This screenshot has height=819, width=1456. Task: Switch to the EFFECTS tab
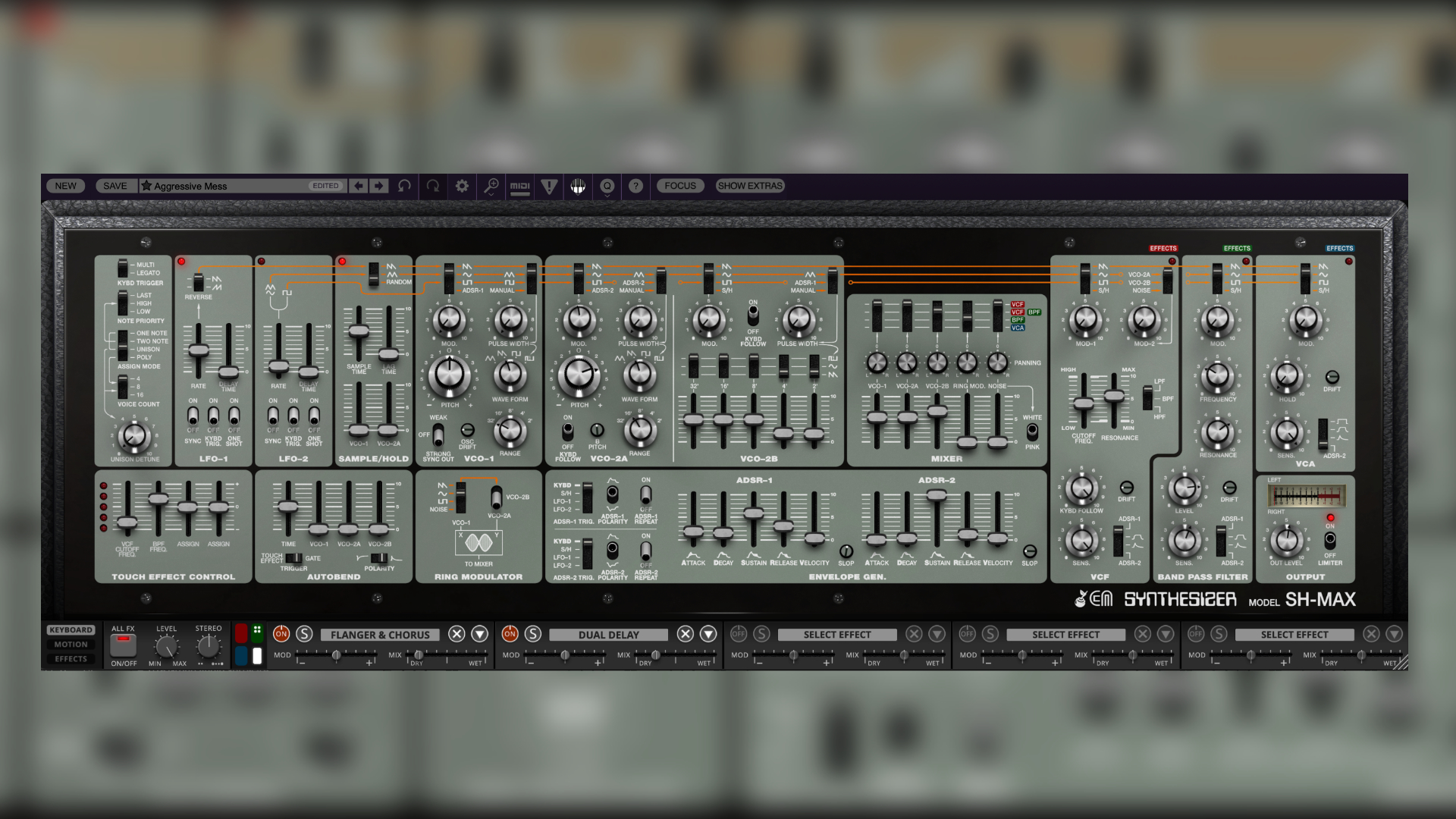coord(71,659)
